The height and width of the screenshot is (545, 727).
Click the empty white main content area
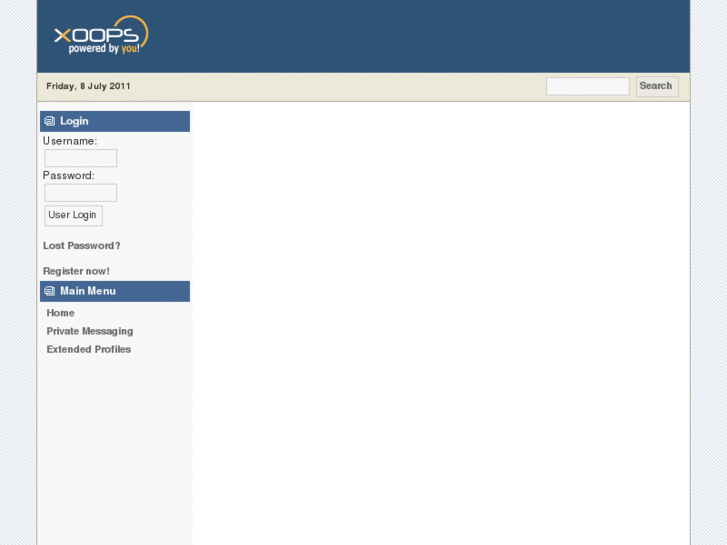440,323
